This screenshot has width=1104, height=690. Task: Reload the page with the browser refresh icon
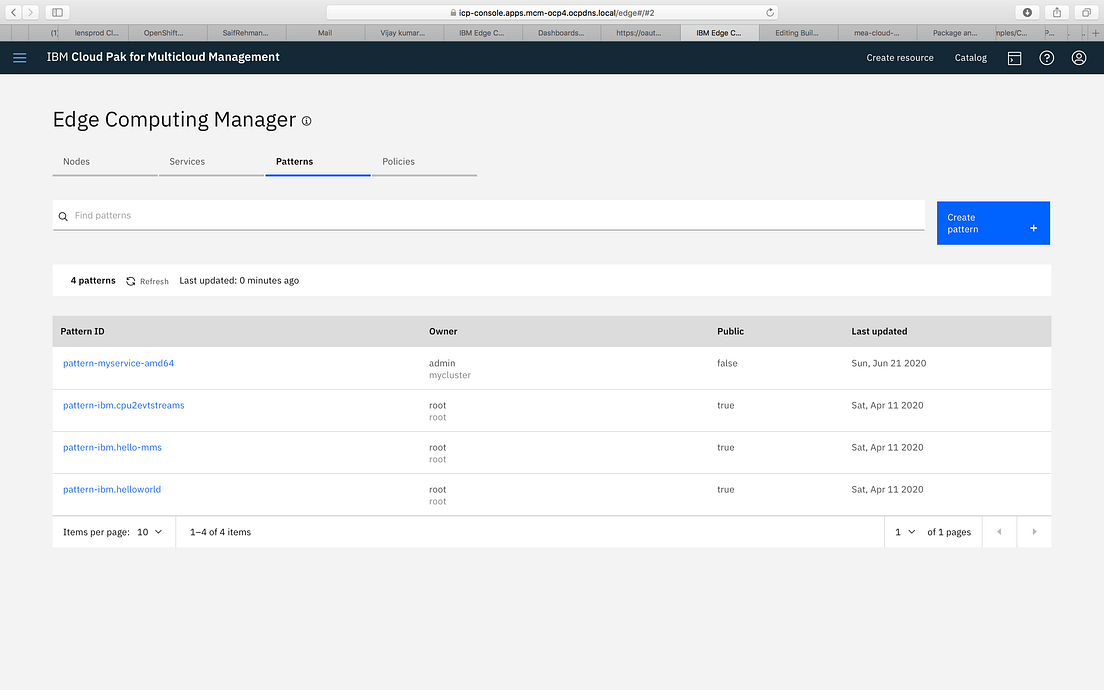(769, 11)
